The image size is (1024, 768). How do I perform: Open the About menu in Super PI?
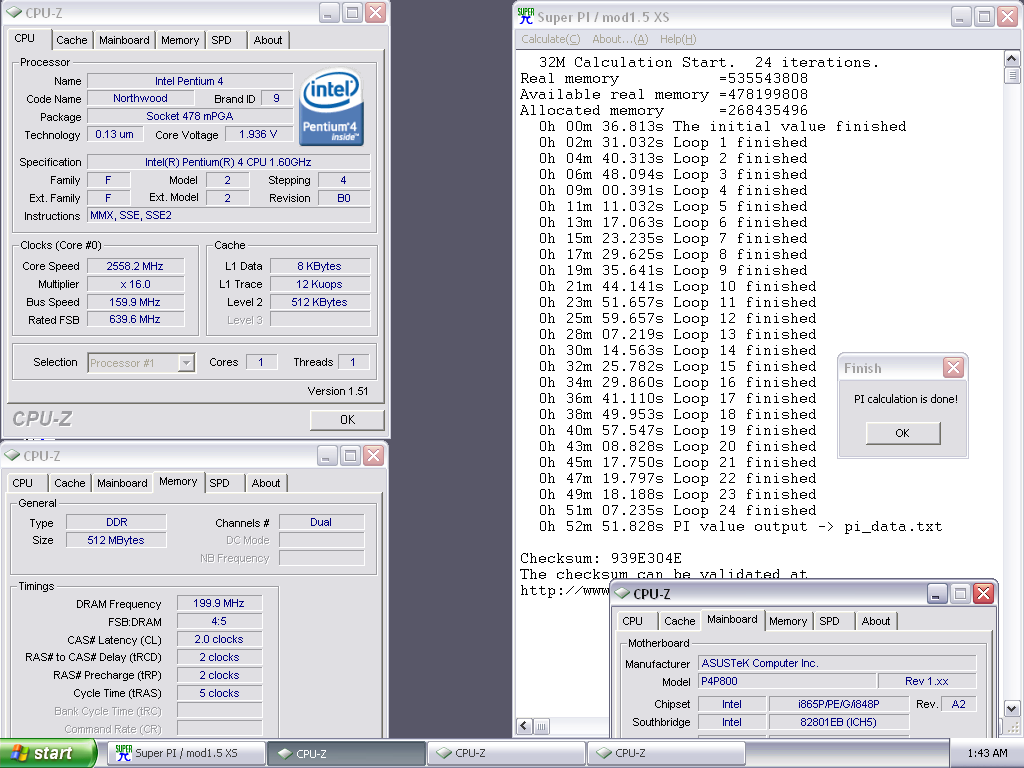click(x=620, y=39)
